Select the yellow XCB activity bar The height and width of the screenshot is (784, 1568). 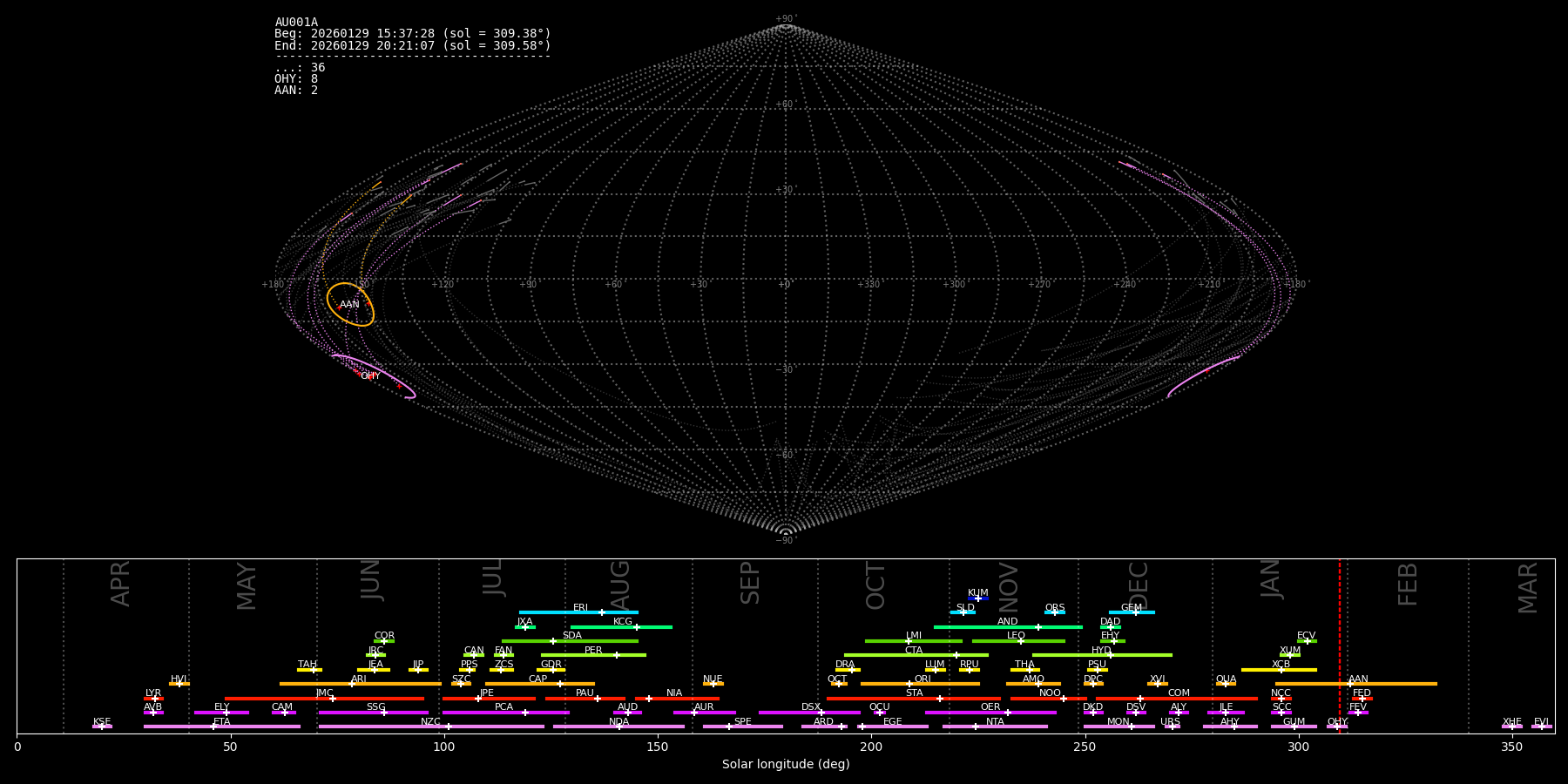(x=1279, y=670)
